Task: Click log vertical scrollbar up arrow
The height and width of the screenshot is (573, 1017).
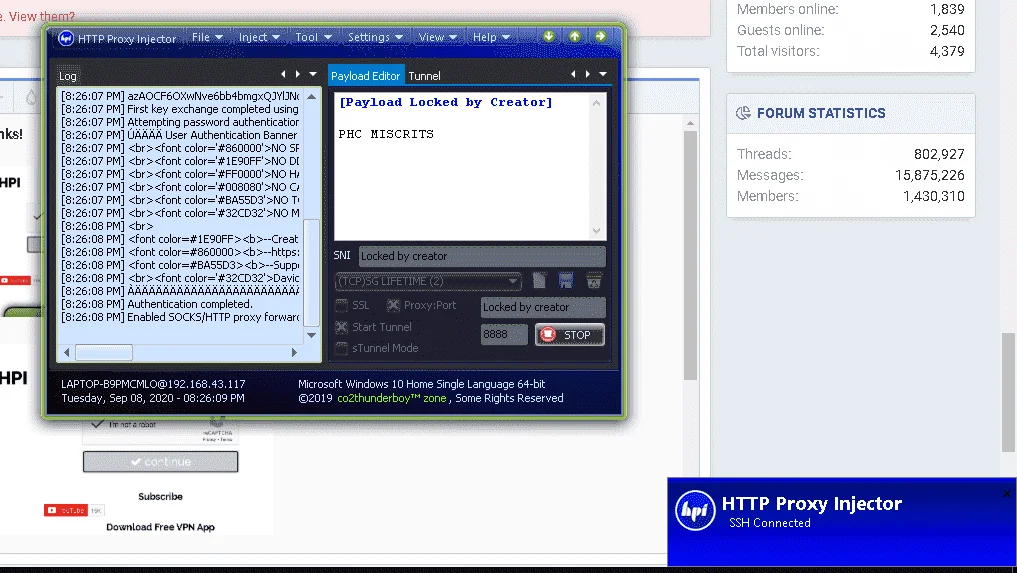Action: [311, 97]
